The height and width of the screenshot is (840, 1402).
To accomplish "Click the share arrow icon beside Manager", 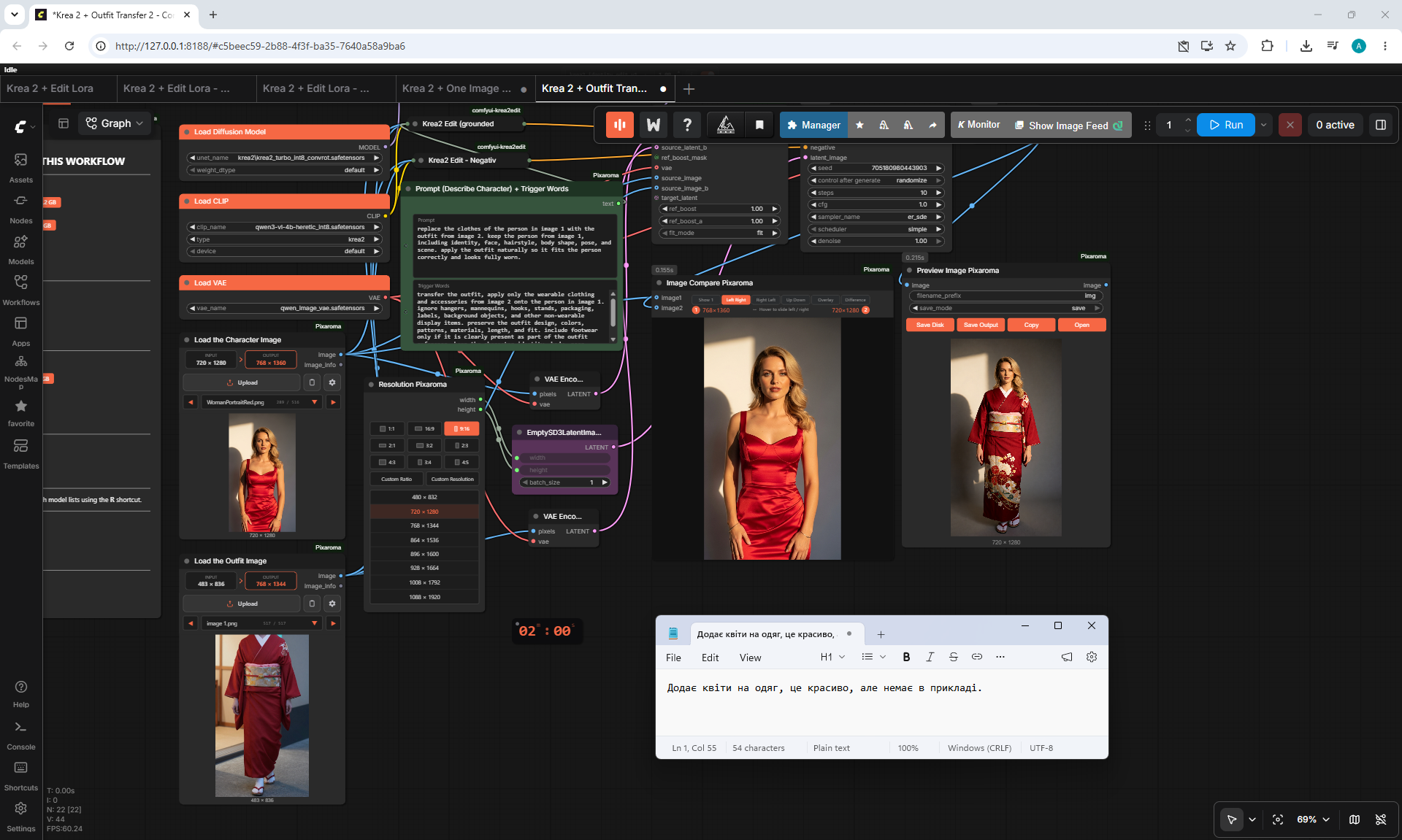I will 932,125.
